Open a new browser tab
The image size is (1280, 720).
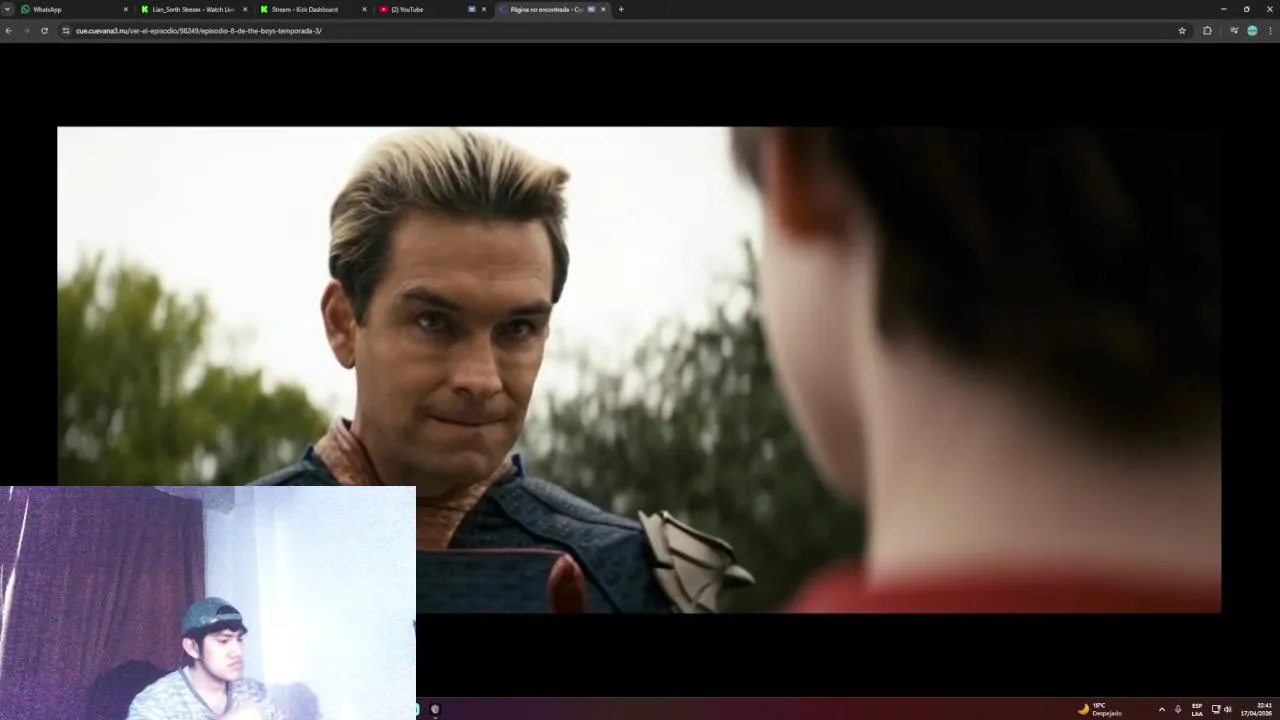[621, 9]
